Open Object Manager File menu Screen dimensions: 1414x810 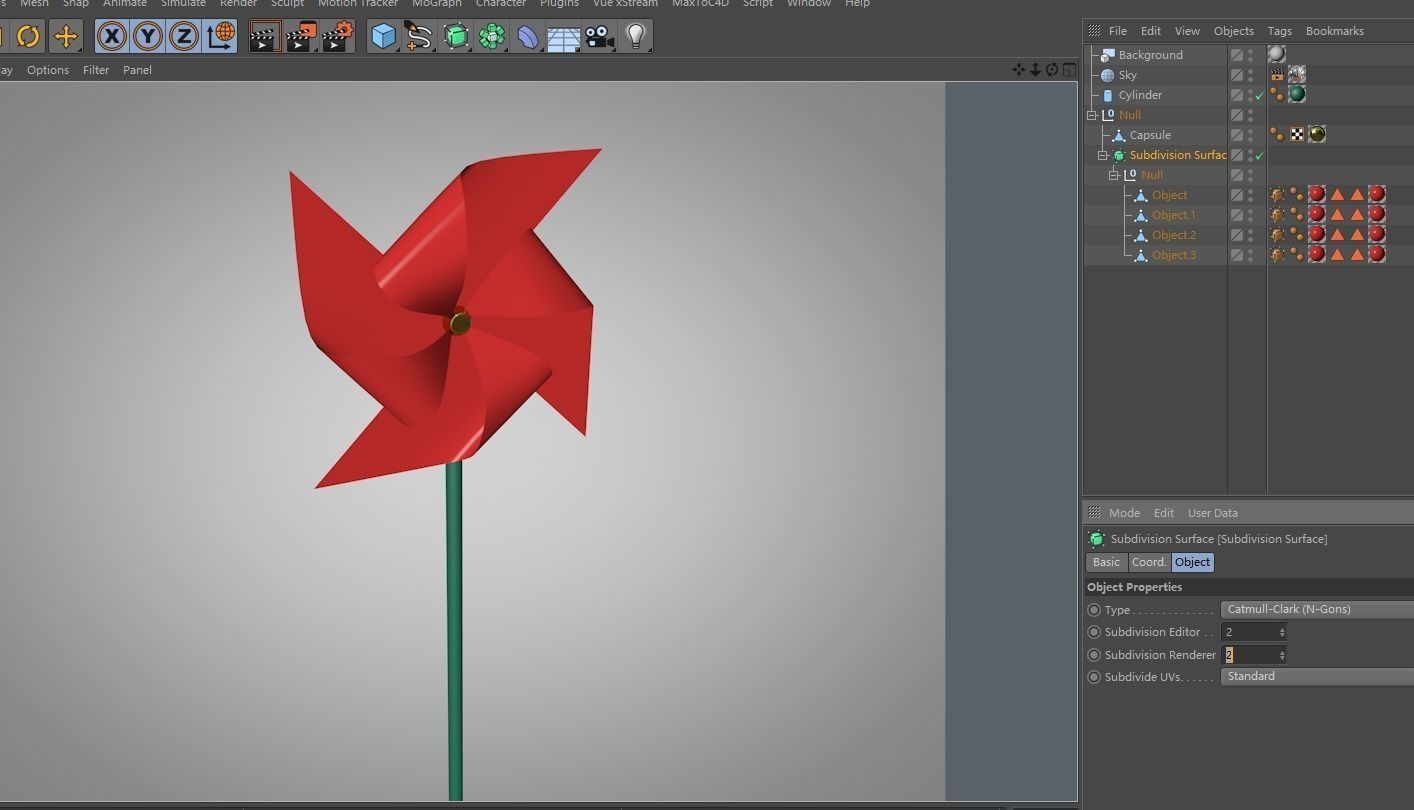coord(1118,31)
